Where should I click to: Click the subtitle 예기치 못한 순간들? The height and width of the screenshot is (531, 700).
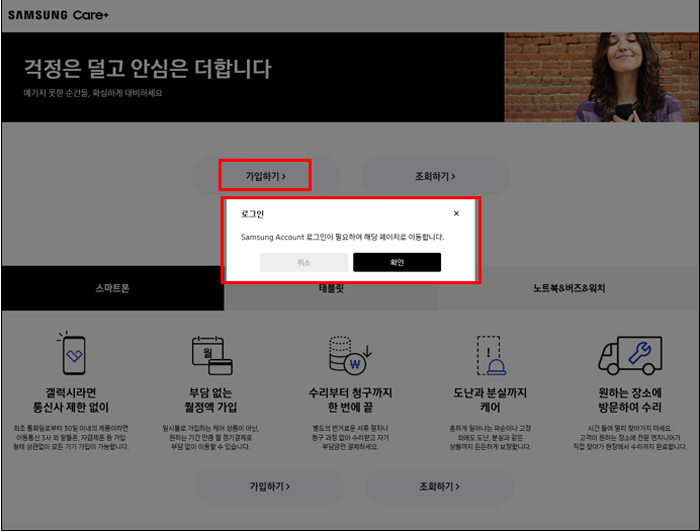93,93
